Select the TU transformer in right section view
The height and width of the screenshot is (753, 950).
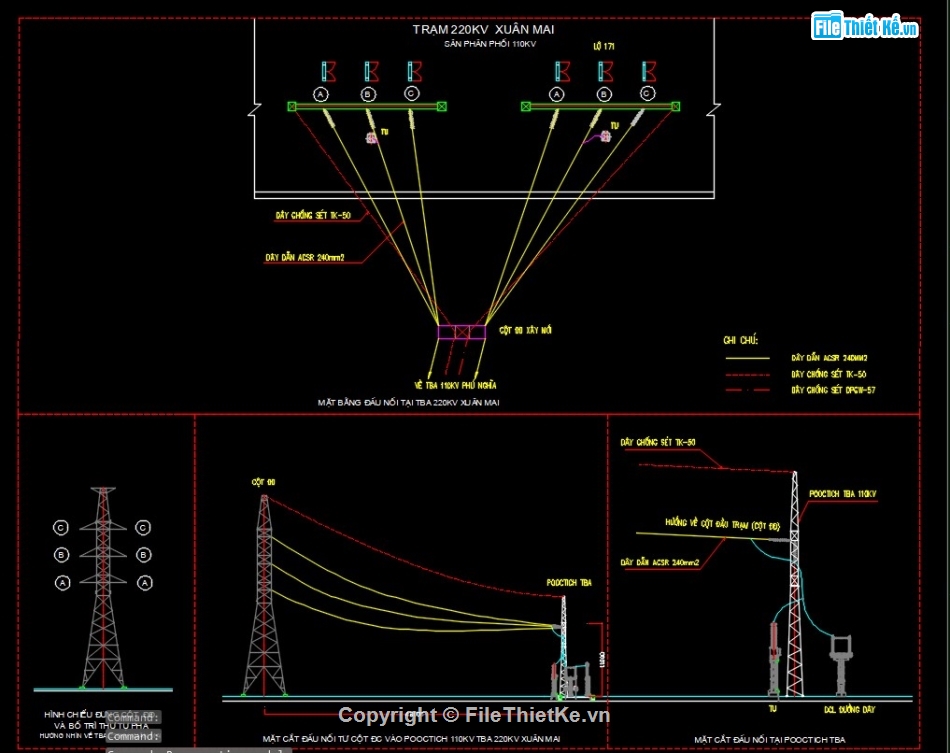[773, 658]
